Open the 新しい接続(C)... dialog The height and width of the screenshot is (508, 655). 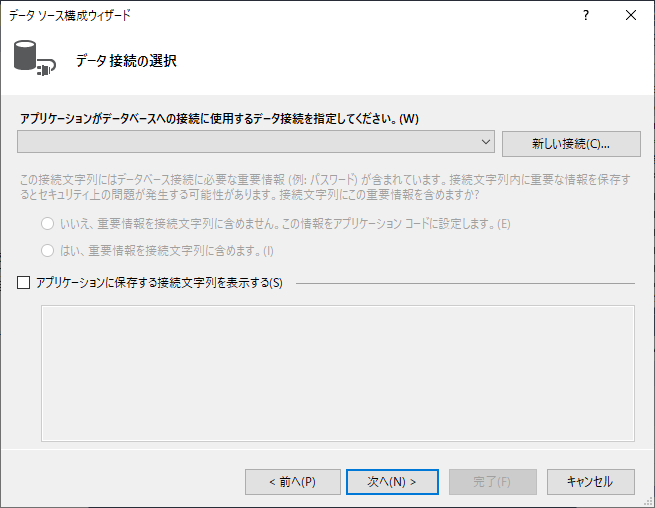(571, 143)
